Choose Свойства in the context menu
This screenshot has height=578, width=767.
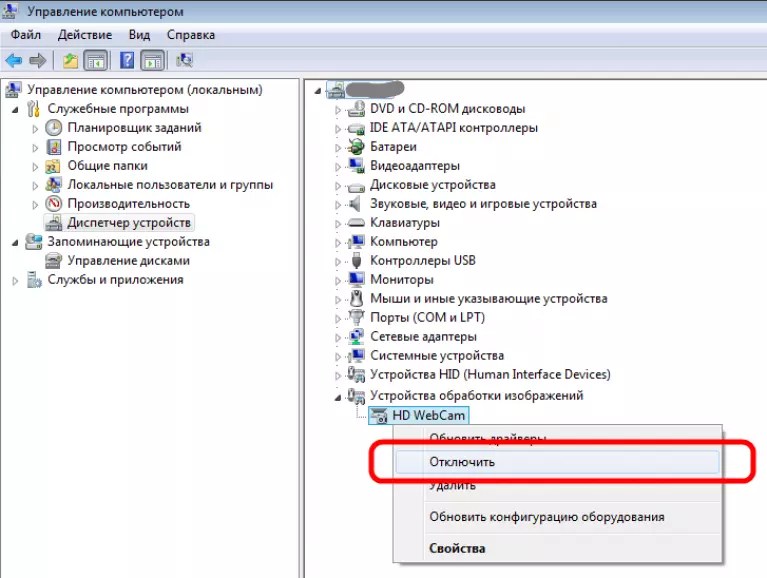557,548
